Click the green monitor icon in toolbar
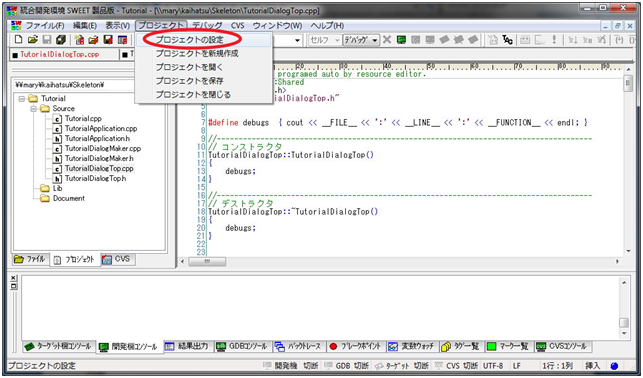643x378 pixels. [x=401, y=40]
